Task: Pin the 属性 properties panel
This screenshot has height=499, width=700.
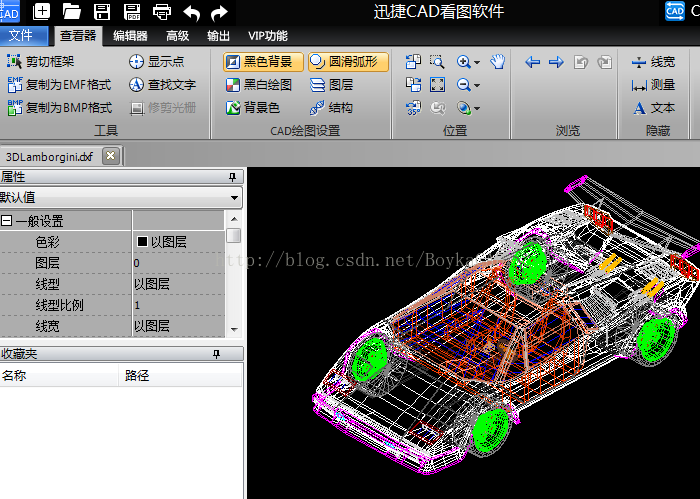Action: (x=232, y=177)
